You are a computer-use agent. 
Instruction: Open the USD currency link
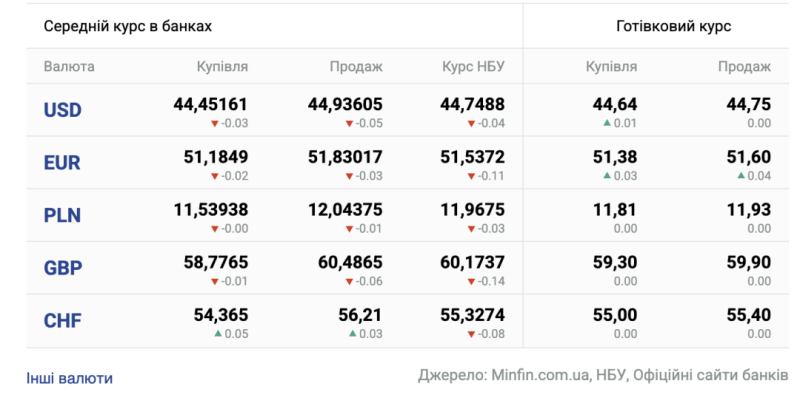pos(62,110)
